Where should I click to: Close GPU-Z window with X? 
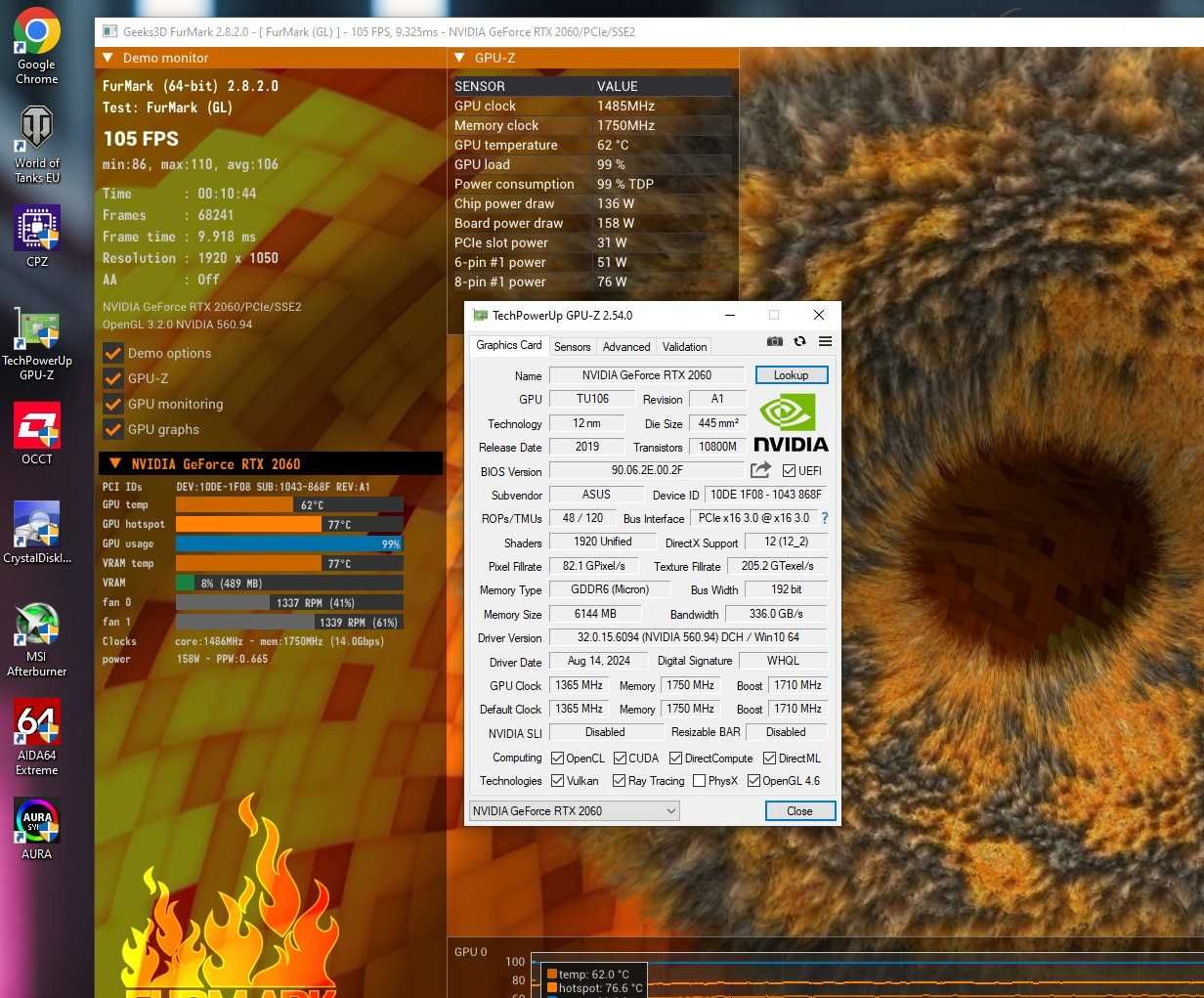tap(819, 315)
